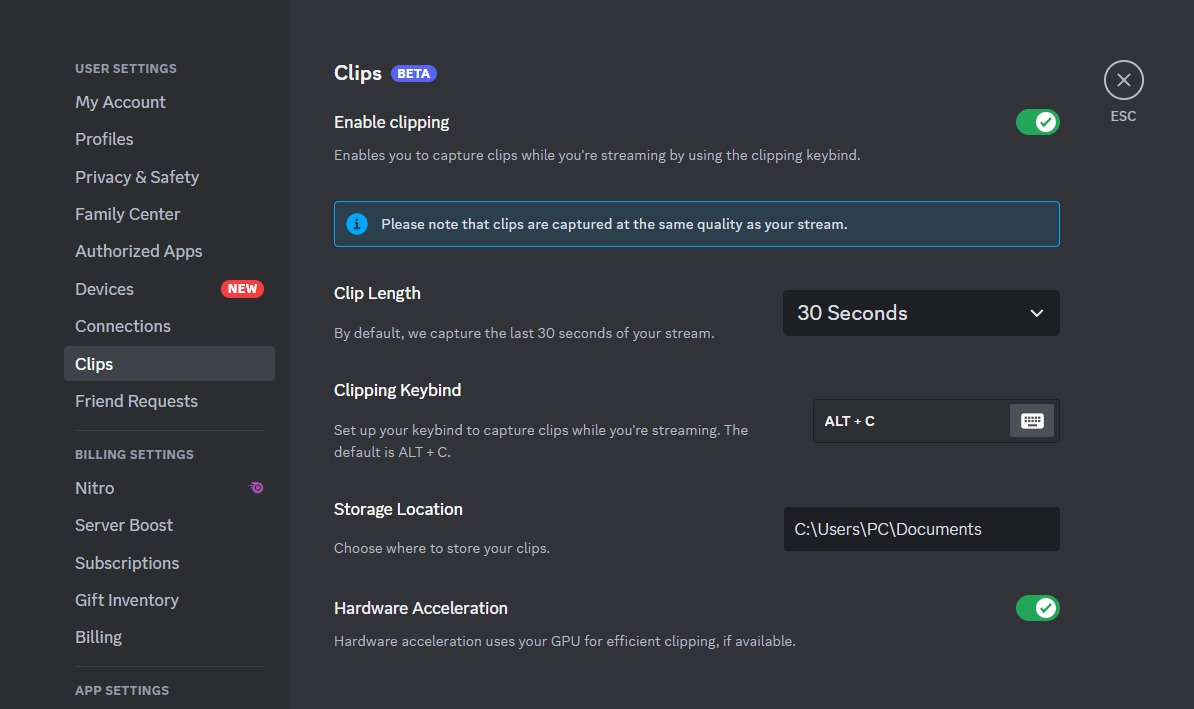Click the checkmark inside Hardware Acceleration toggle
Screen dimensions: 1194x709
[x=1046, y=607]
